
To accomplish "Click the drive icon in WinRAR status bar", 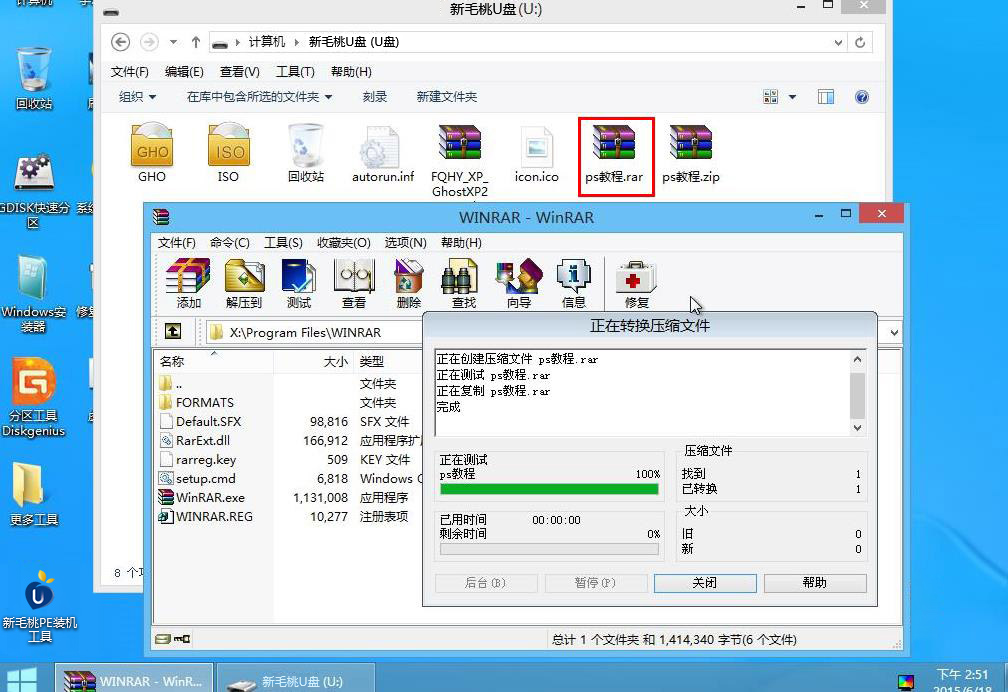I will [163, 639].
